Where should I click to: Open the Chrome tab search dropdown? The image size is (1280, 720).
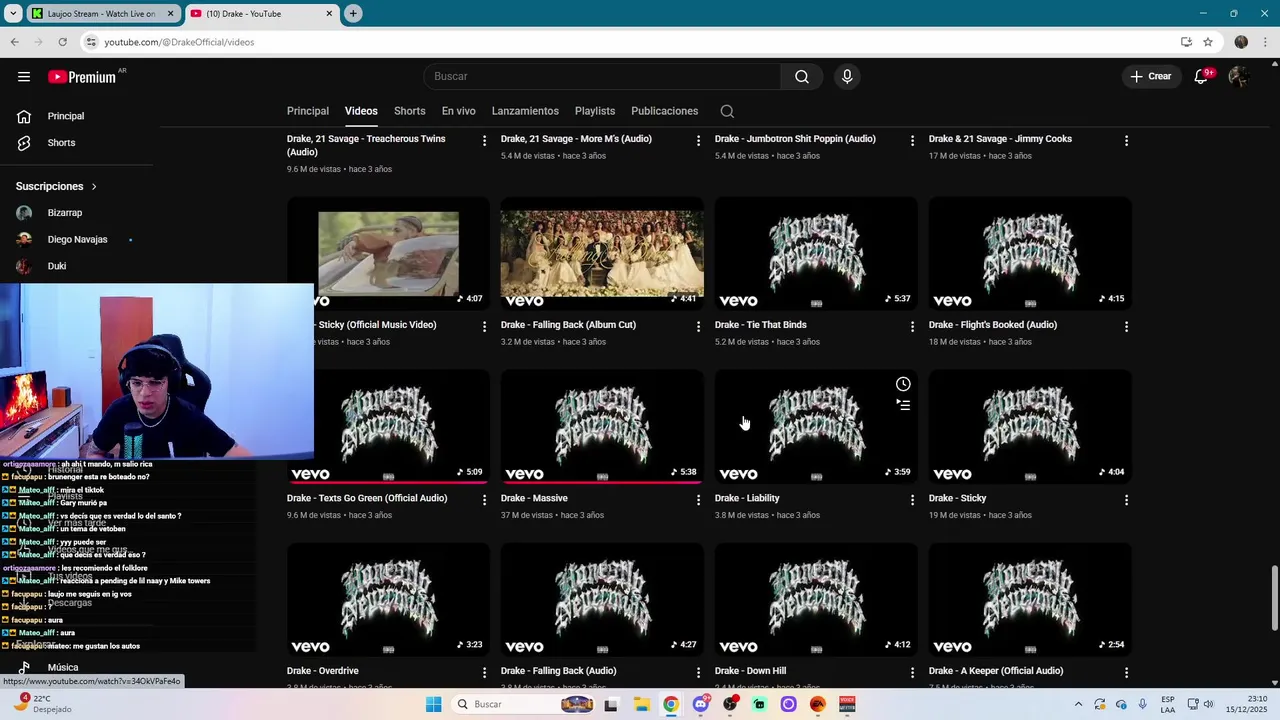13,14
